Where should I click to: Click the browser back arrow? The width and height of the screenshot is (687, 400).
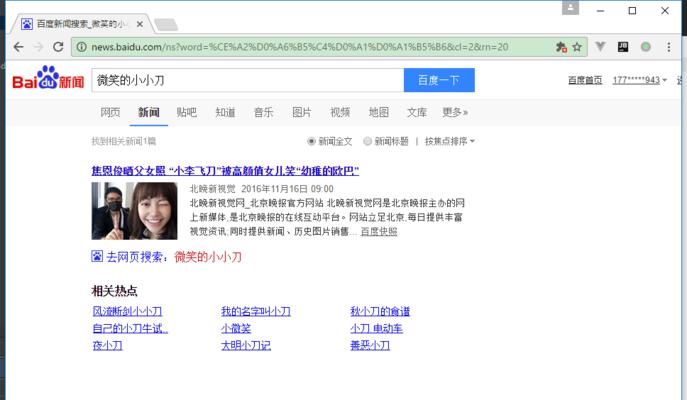[18, 47]
